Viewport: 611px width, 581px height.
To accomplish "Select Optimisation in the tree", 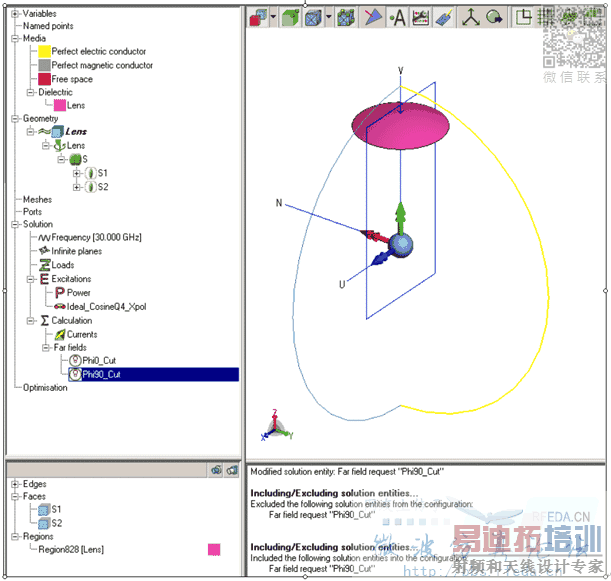I will [x=45, y=388].
